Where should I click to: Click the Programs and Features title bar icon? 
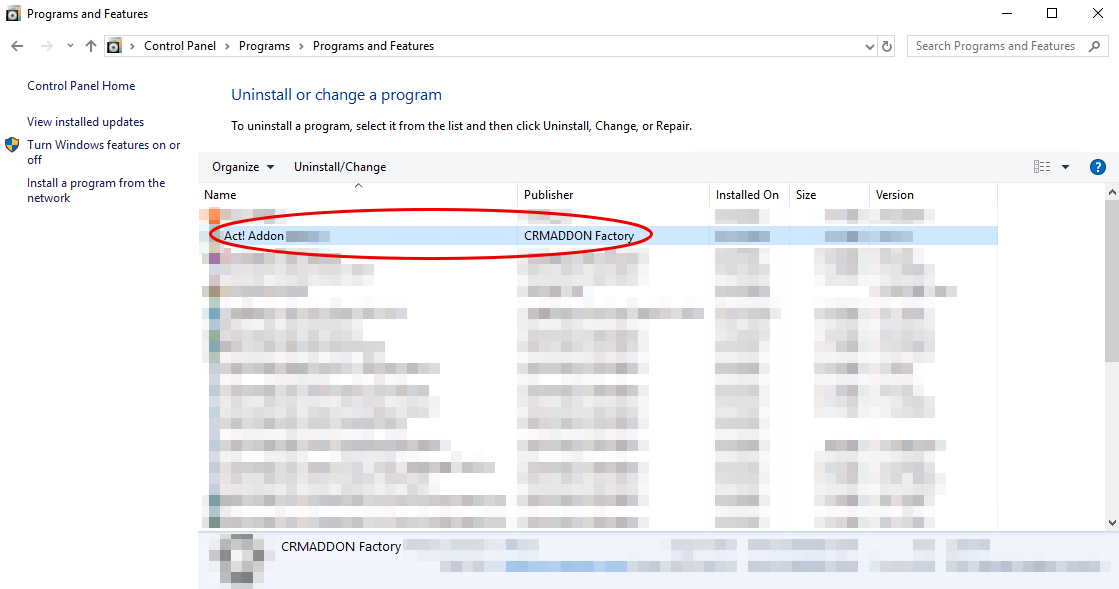tap(13, 14)
